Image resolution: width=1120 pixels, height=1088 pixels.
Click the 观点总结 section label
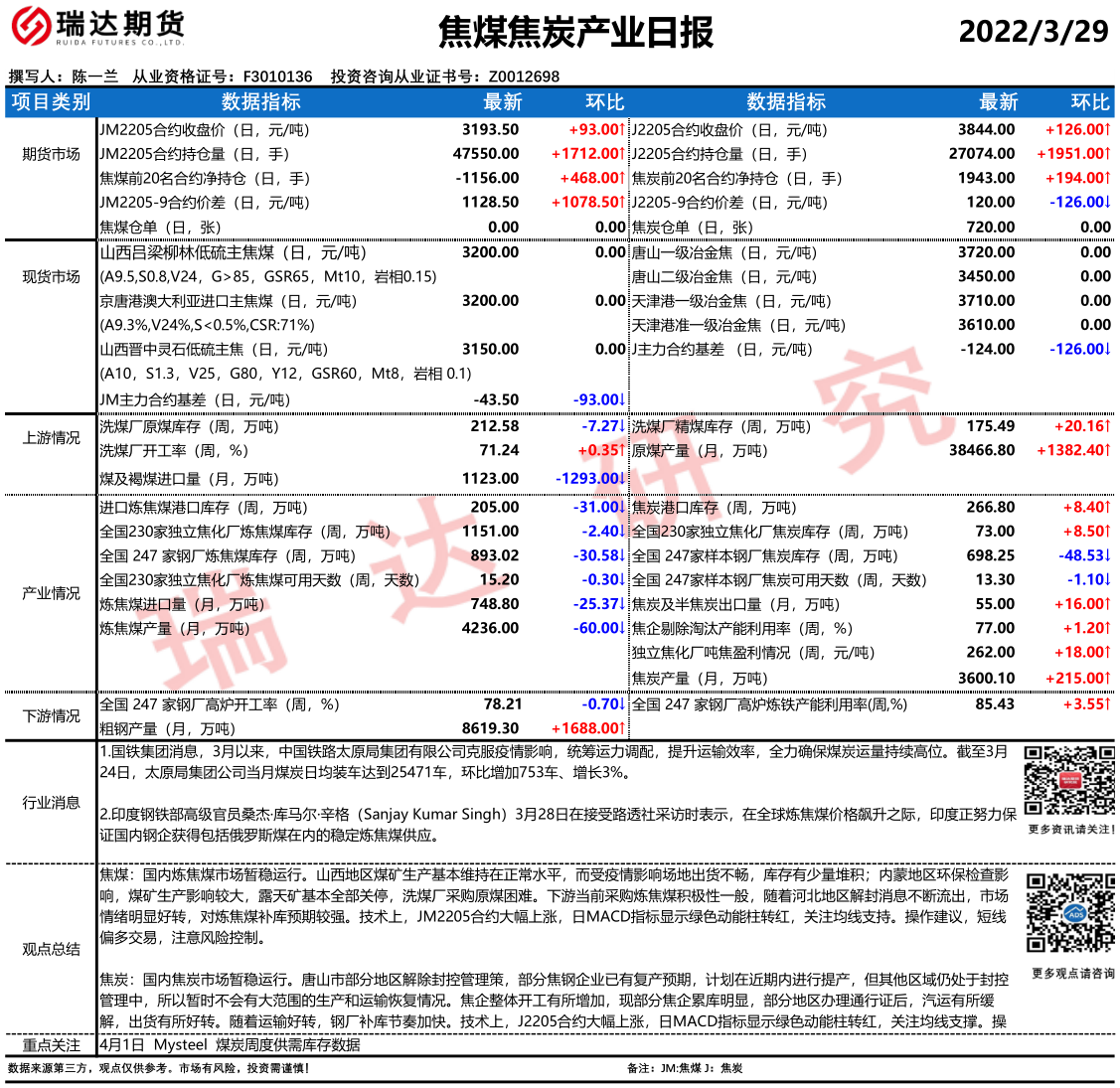click(51, 949)
